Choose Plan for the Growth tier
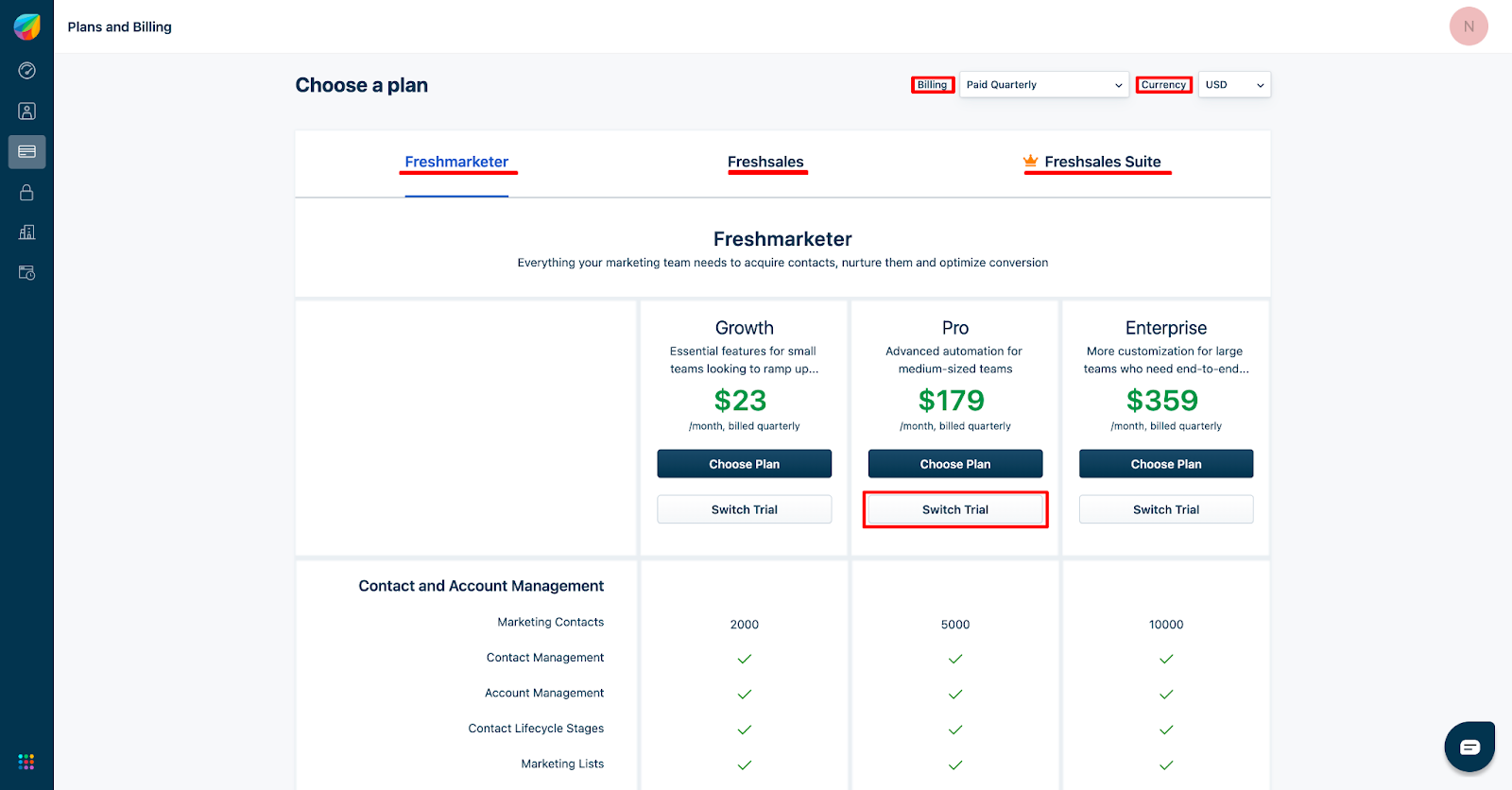Image resolution: width=1512 pixels, height=790 pixels. (x=745, y=464)
